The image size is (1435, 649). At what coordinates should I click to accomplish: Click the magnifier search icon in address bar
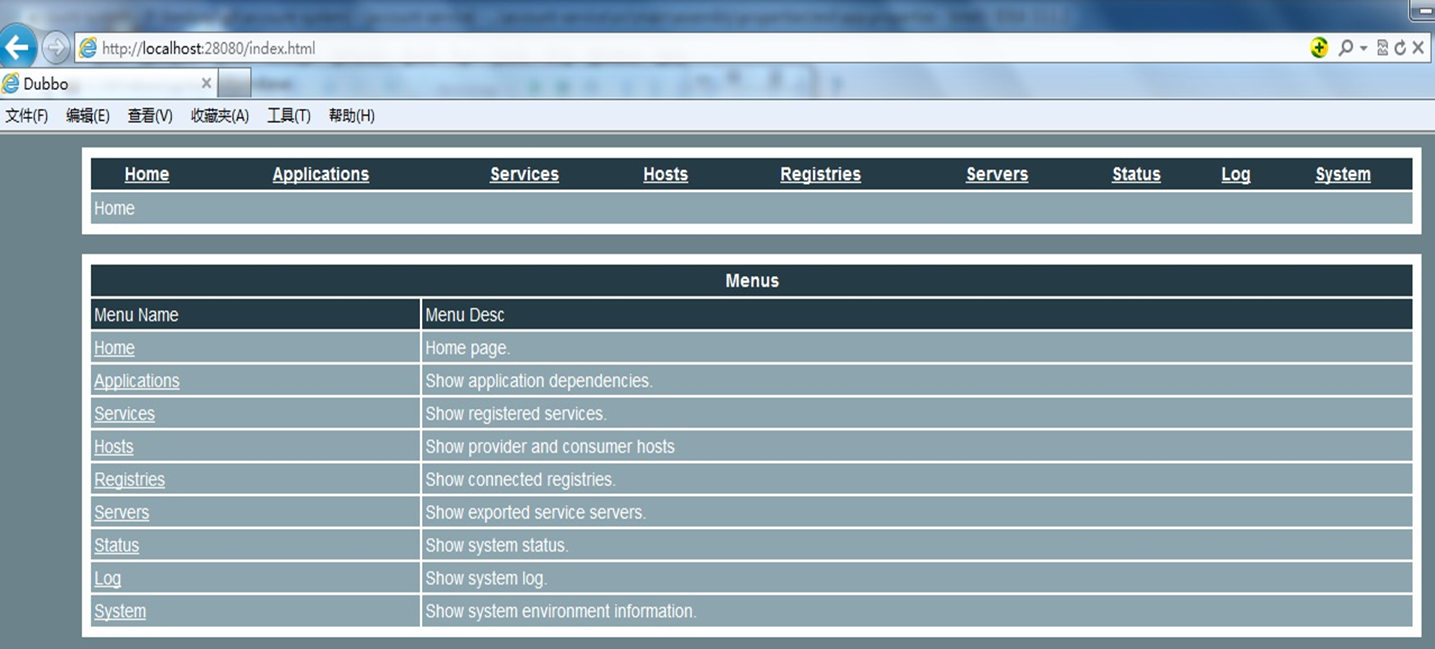[1345, 47]
